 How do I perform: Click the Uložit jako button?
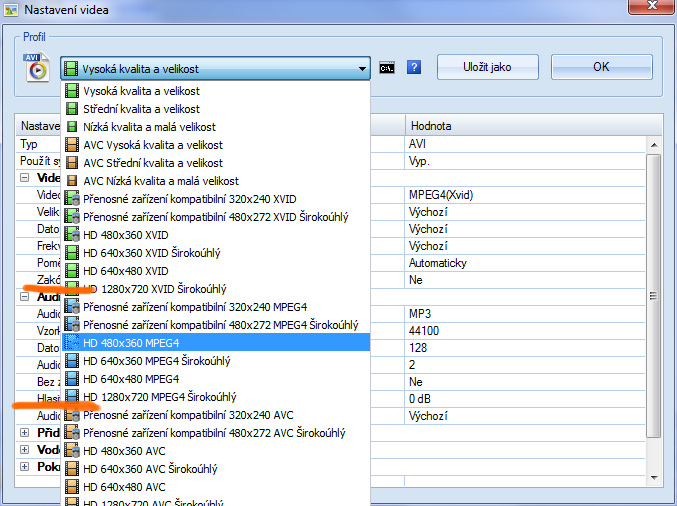(x=487, y=67)
